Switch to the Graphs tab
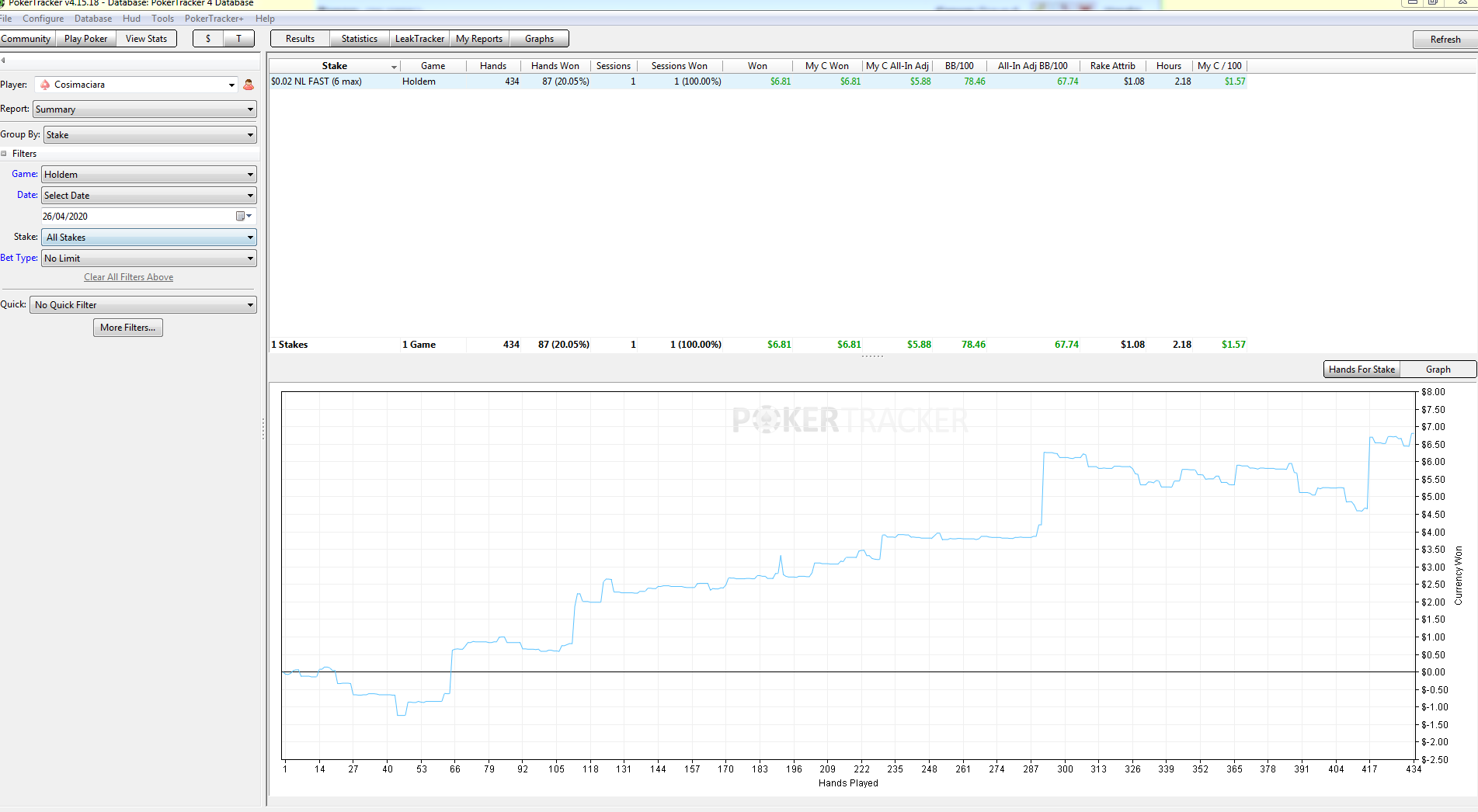Image resolution: width=1478 pixels, height=812 pixels. 539,39
